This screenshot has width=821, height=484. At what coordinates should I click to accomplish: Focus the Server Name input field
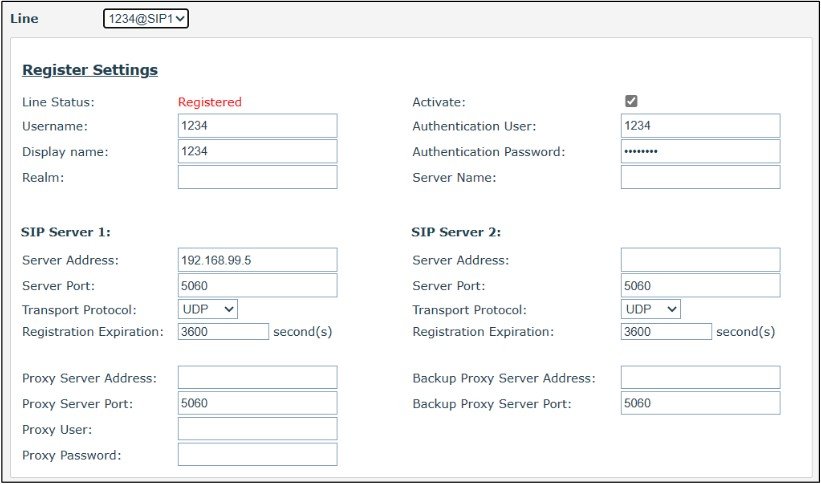(700, 177)
